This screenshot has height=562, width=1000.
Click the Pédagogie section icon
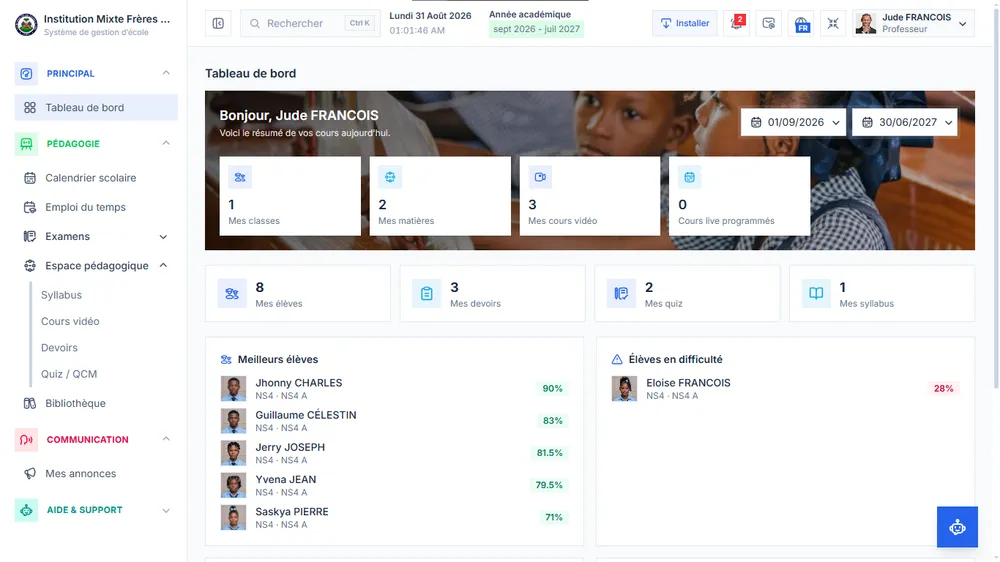[26, 144]
